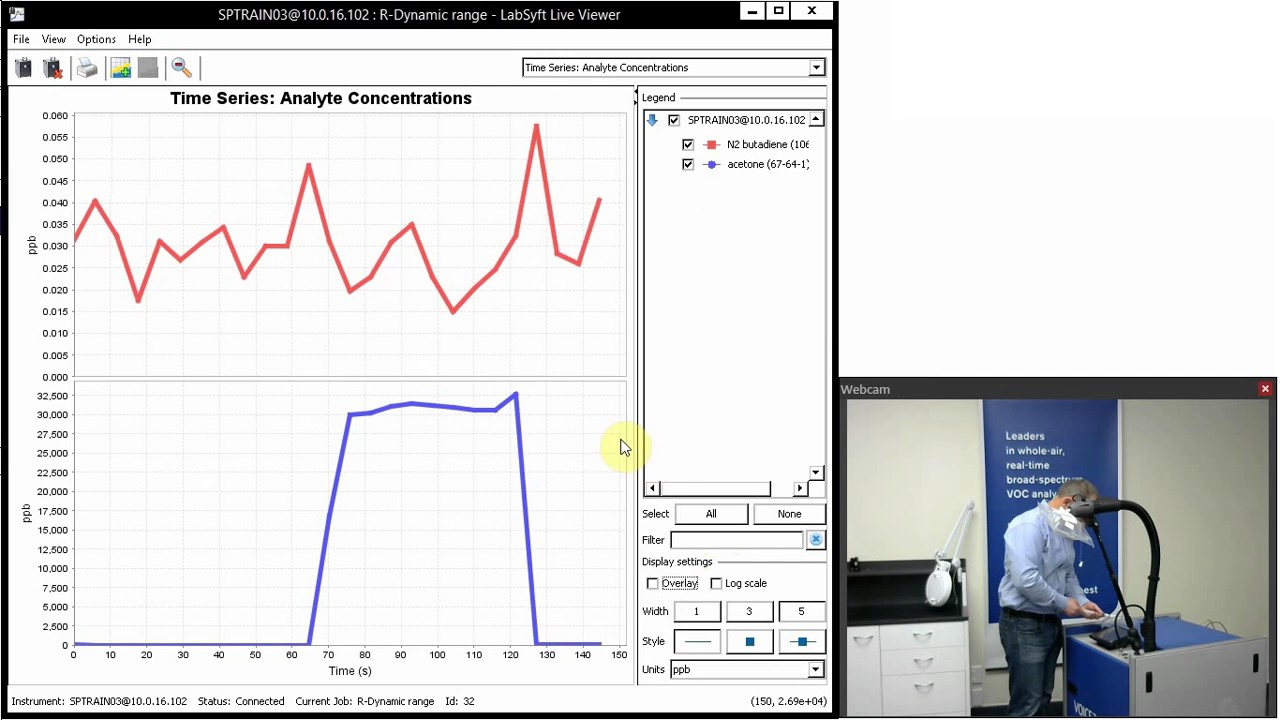The width and height of the screenshot is (1280, 720).
Task: Open the File menu
Action: pyautogui.click(x=21, y=39)
